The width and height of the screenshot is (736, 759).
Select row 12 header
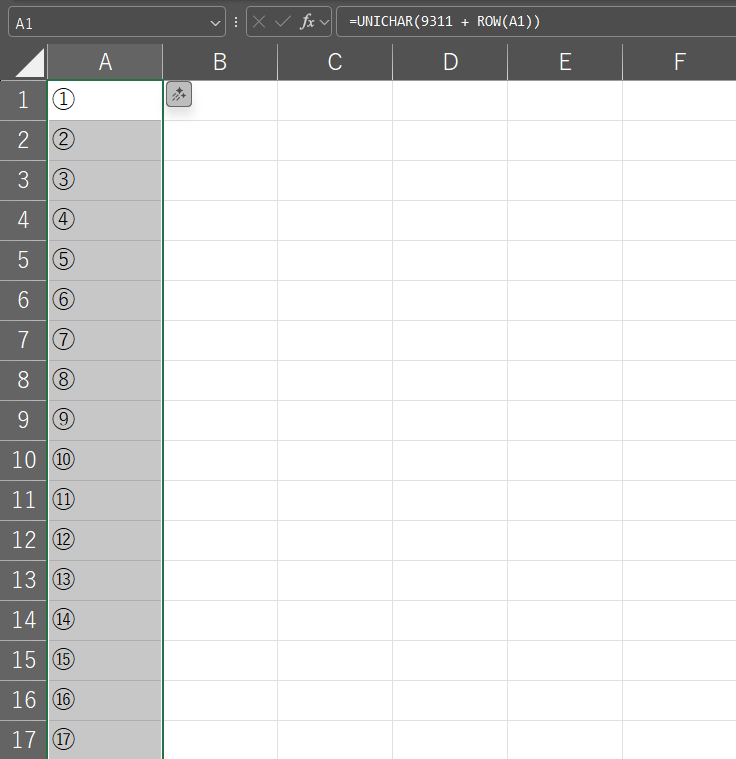pos(23,540)
